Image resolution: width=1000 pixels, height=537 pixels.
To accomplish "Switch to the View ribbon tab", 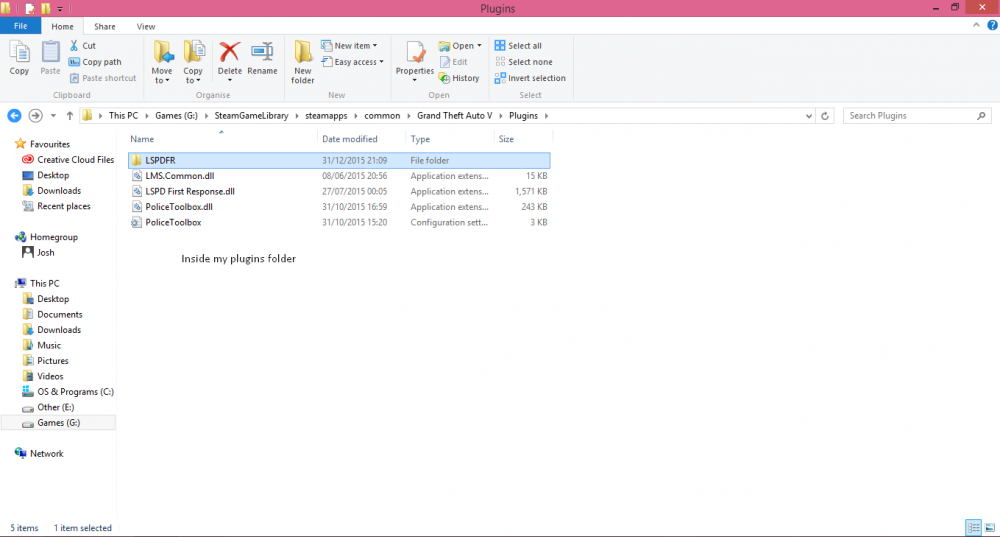I will coord(145,26).
